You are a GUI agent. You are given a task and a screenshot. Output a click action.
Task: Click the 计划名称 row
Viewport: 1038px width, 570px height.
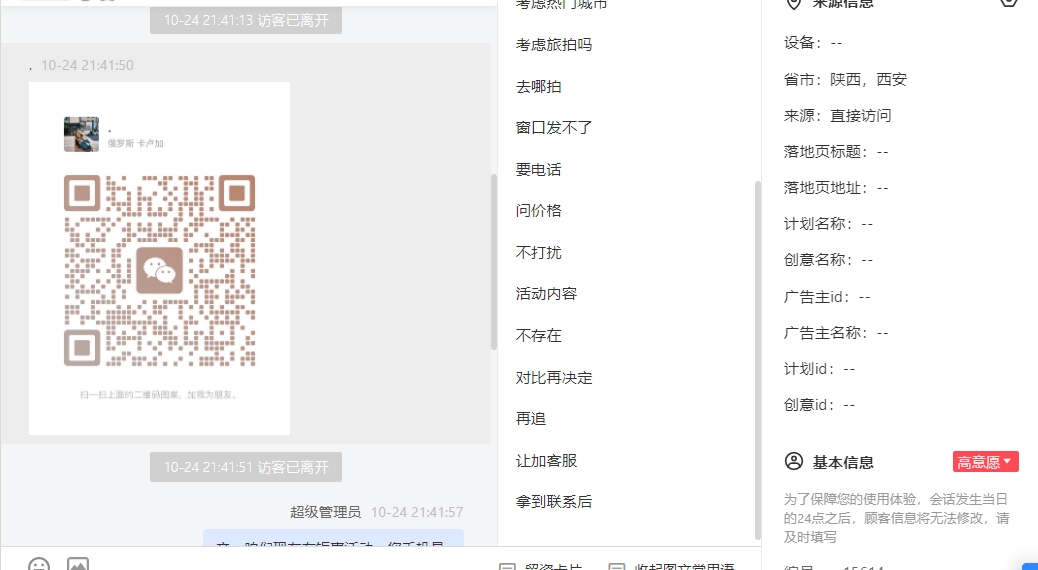coord(828,224)
